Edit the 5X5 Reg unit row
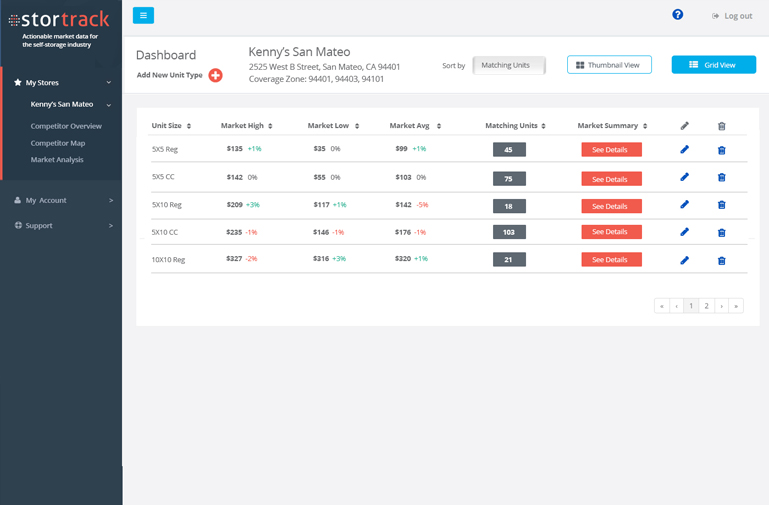The height and width of the screenshot is (505, 769). [684, 150]
